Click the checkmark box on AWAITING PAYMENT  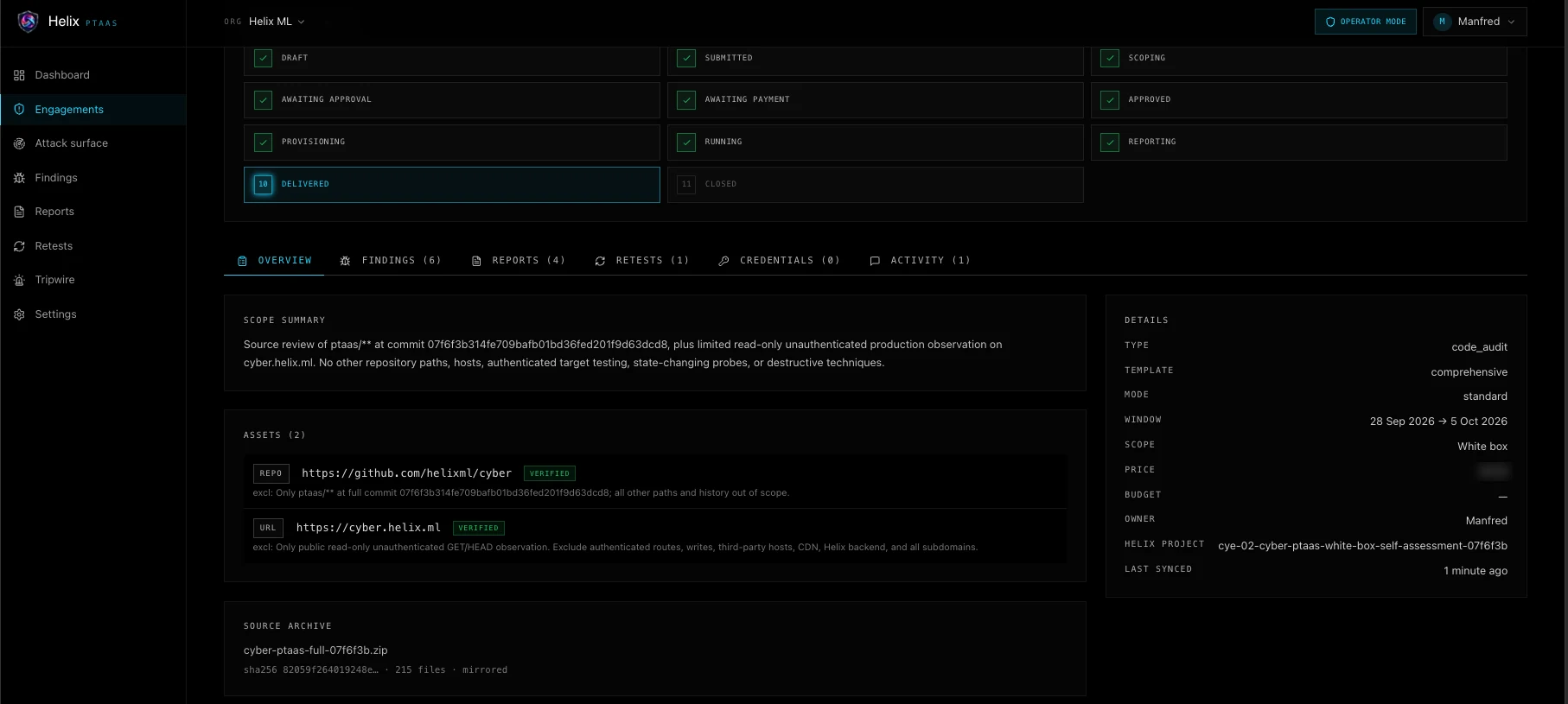point(686,100)
